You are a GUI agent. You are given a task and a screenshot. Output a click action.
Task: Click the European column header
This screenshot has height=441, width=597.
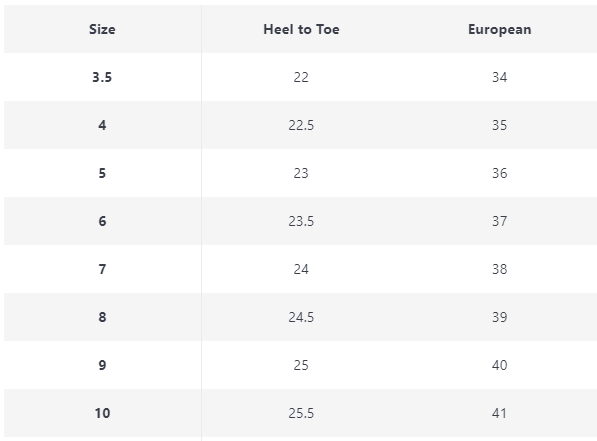(x=500, y=29)
